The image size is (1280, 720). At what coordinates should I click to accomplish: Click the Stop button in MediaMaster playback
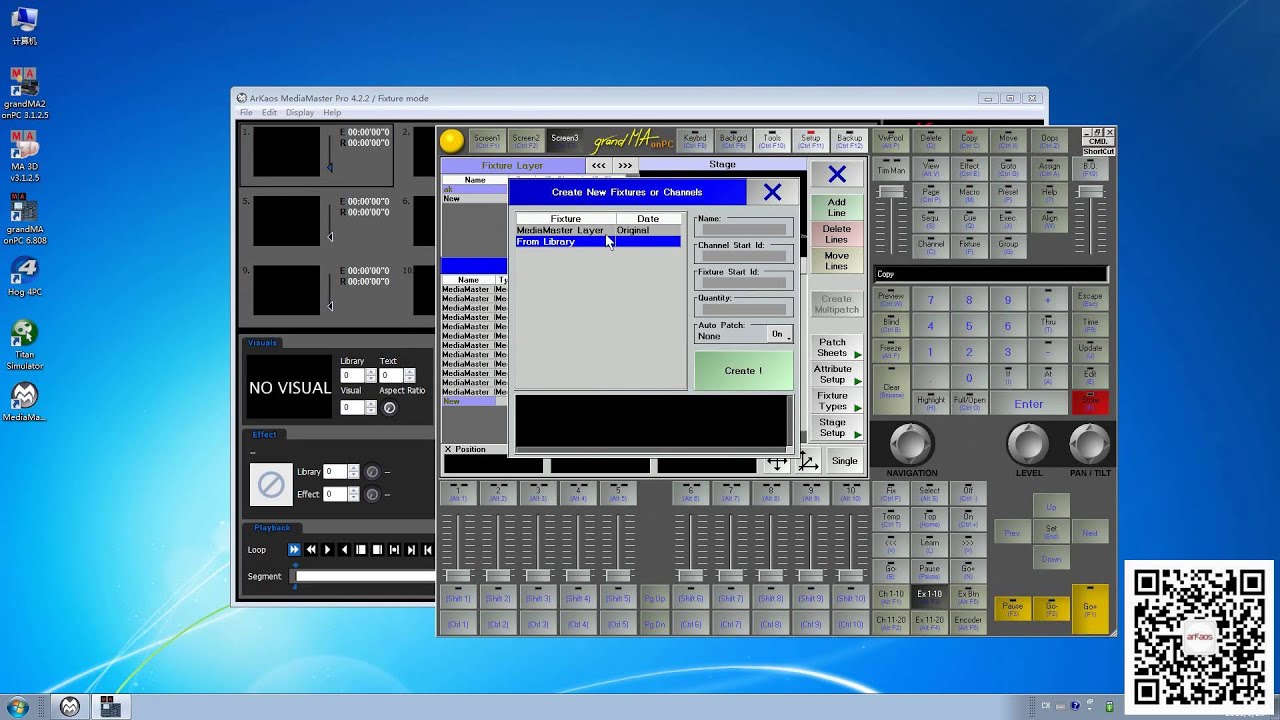point(377,550)
